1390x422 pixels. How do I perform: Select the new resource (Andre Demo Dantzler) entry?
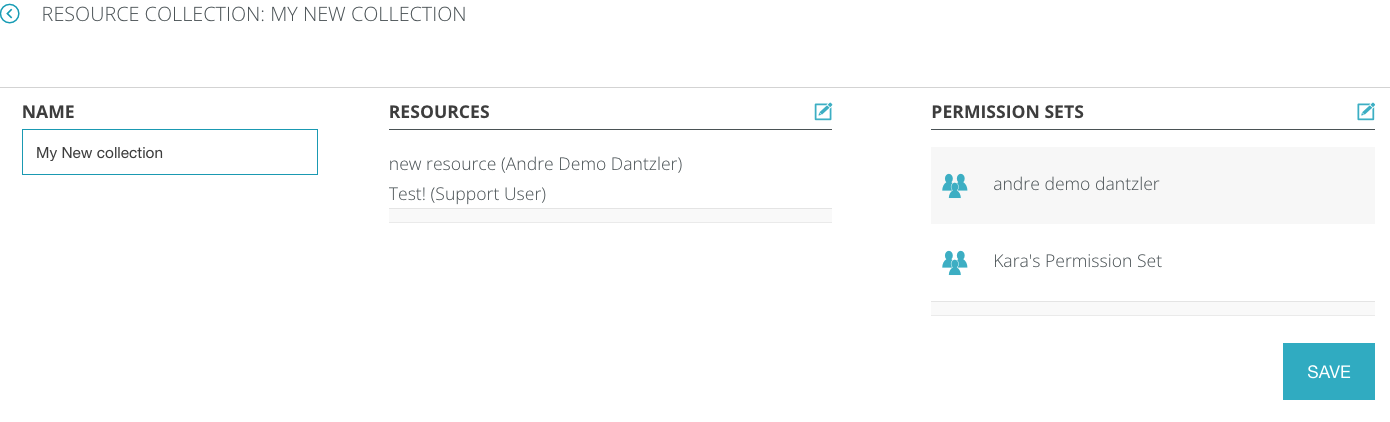coord(535,164)
